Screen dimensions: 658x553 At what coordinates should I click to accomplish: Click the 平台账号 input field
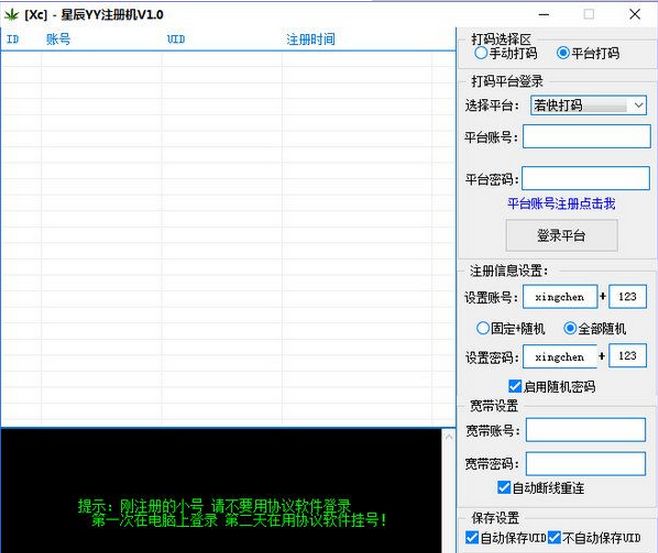587,136
